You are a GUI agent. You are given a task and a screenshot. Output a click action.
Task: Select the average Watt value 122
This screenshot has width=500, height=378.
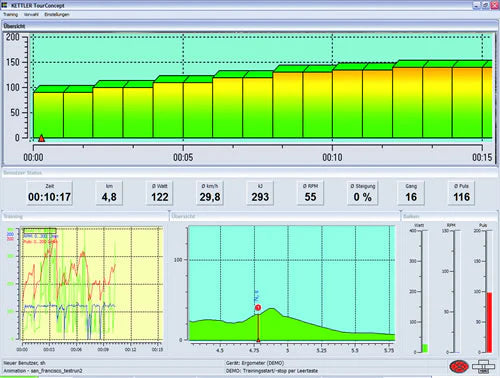click(x=160, y=197)
